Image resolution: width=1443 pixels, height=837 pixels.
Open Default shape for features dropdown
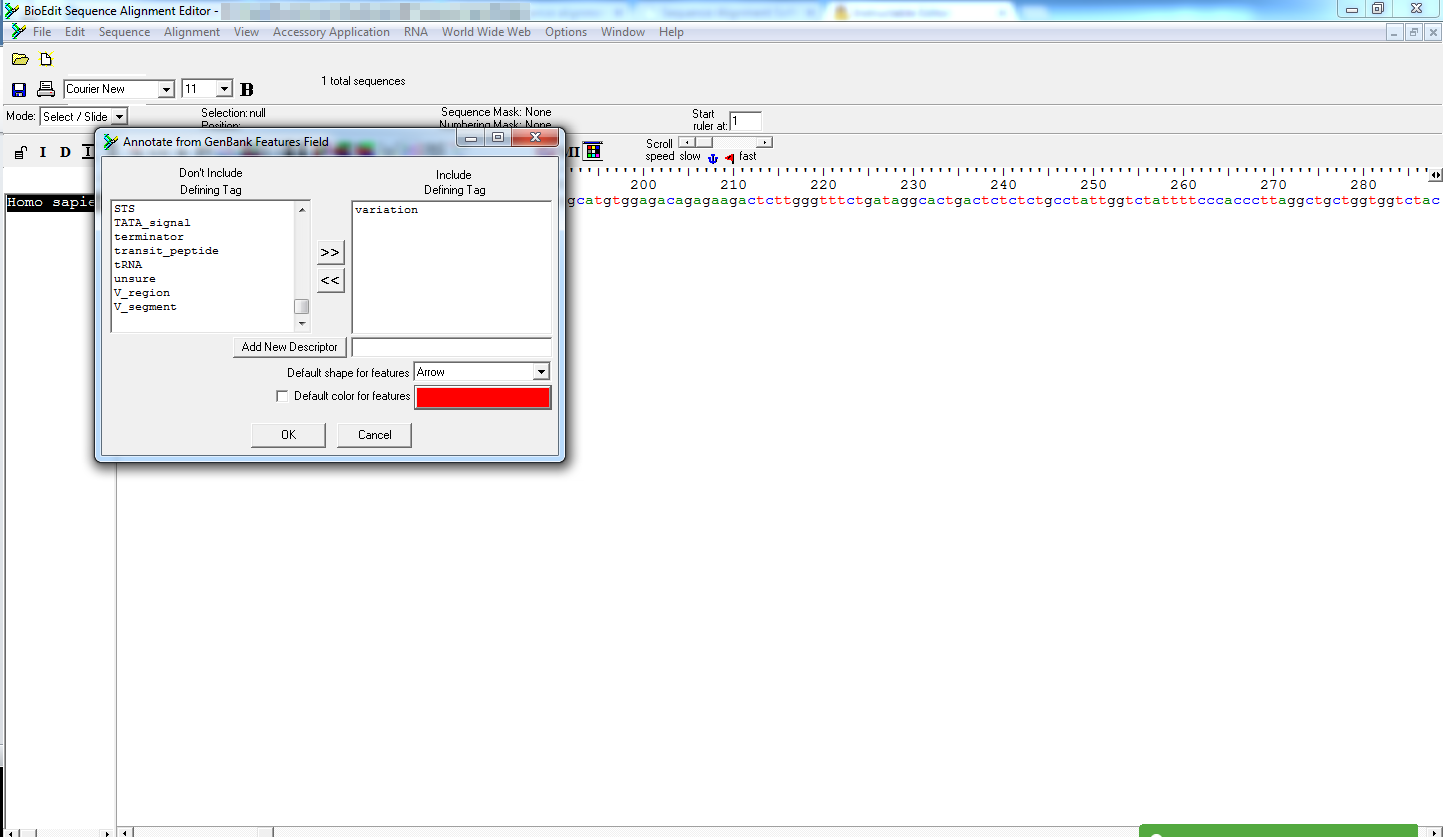coord(541,372)
